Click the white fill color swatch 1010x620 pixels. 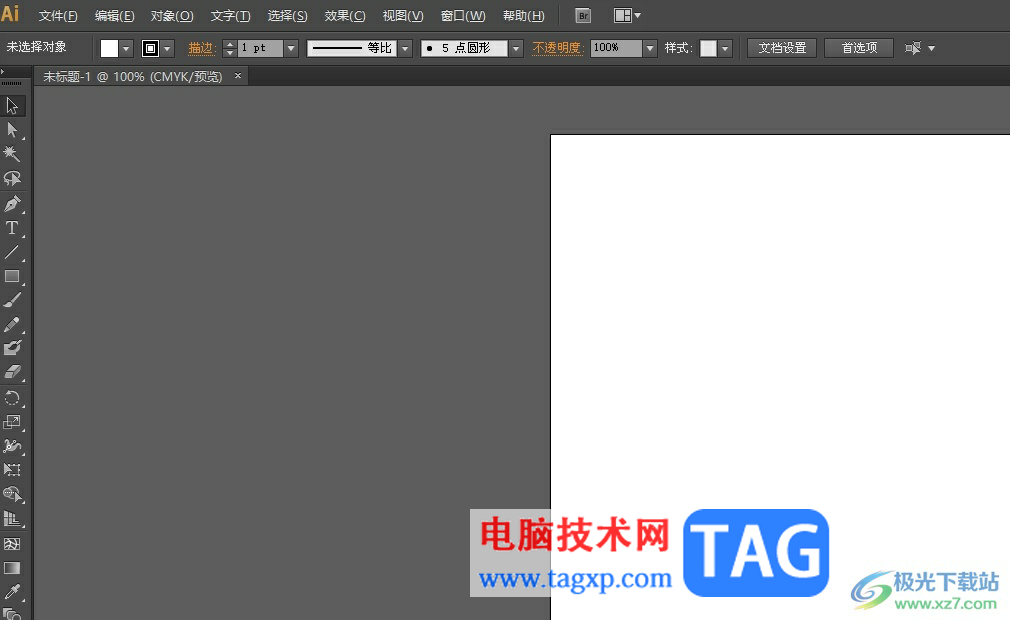coord(110,48)
